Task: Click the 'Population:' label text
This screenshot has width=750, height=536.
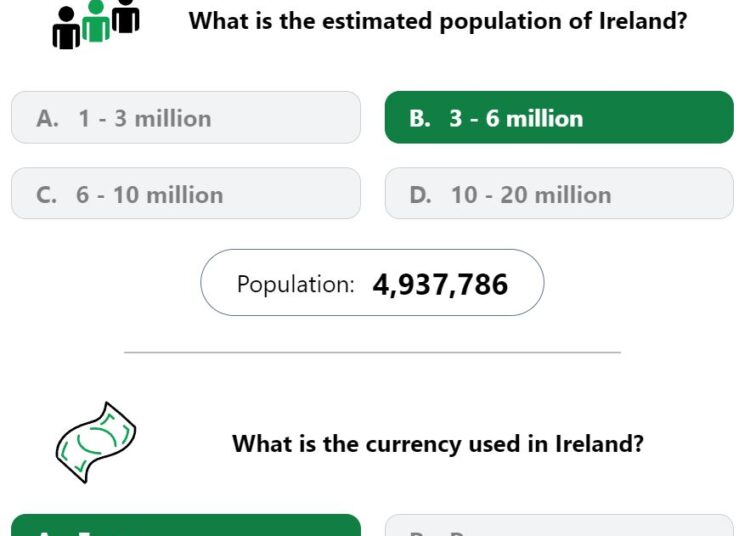Action: point(296,284)
